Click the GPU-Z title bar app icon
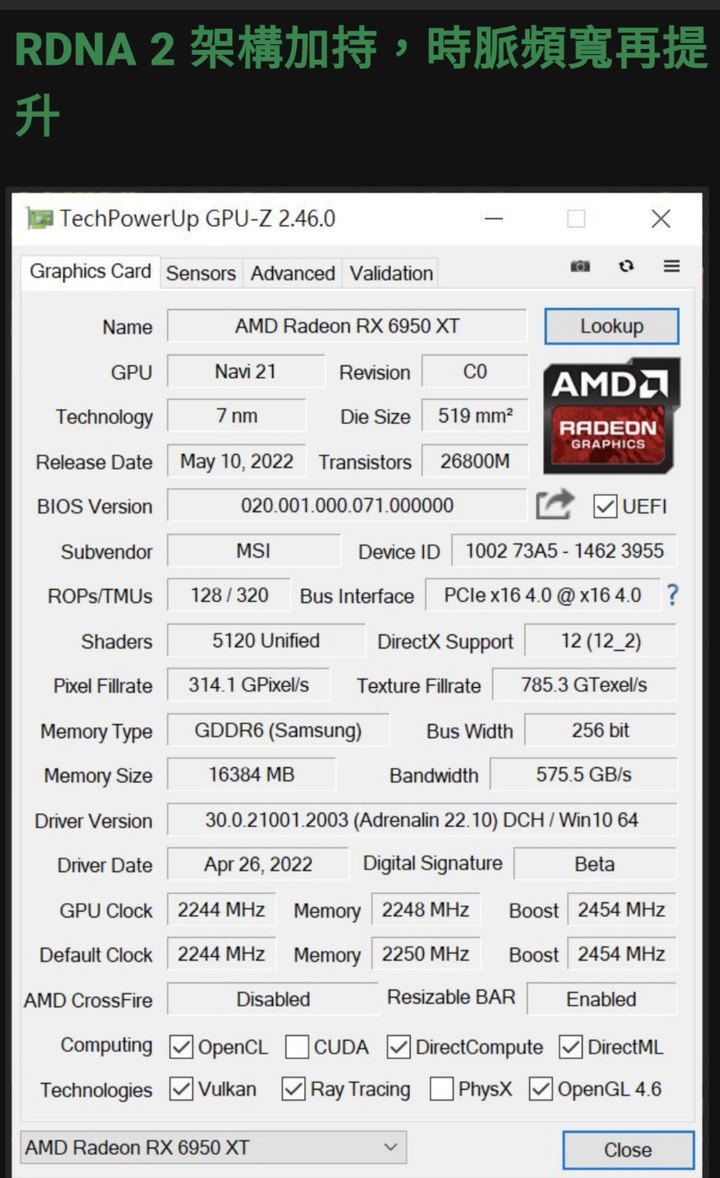The image size is (720, 1178). (40, 219)
